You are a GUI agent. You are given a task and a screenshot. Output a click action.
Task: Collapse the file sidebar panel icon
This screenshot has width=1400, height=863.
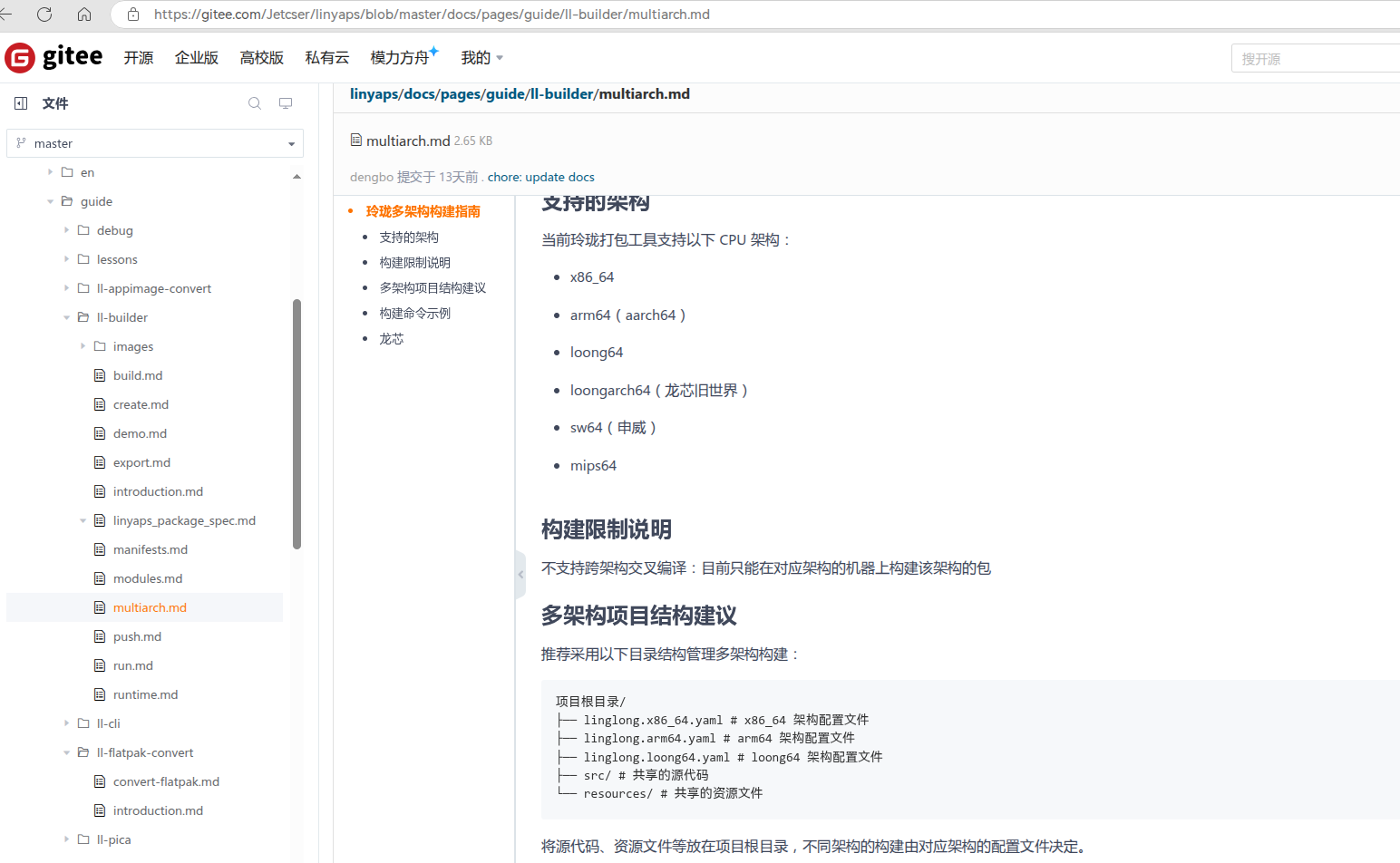[21, 103]
